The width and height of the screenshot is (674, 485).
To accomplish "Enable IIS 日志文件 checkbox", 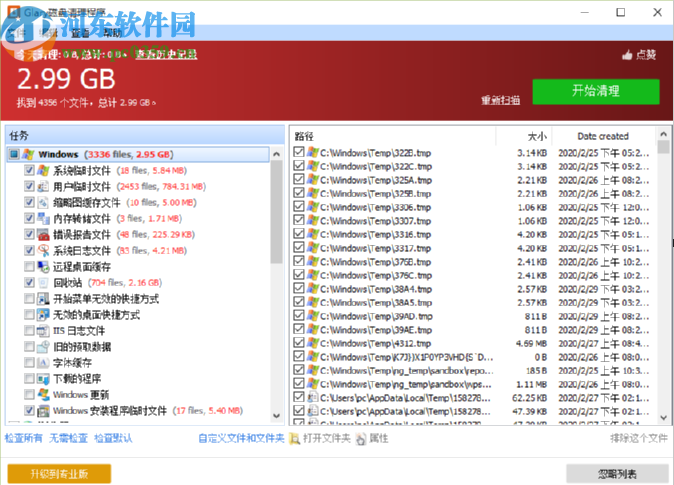I will [29, 331].
